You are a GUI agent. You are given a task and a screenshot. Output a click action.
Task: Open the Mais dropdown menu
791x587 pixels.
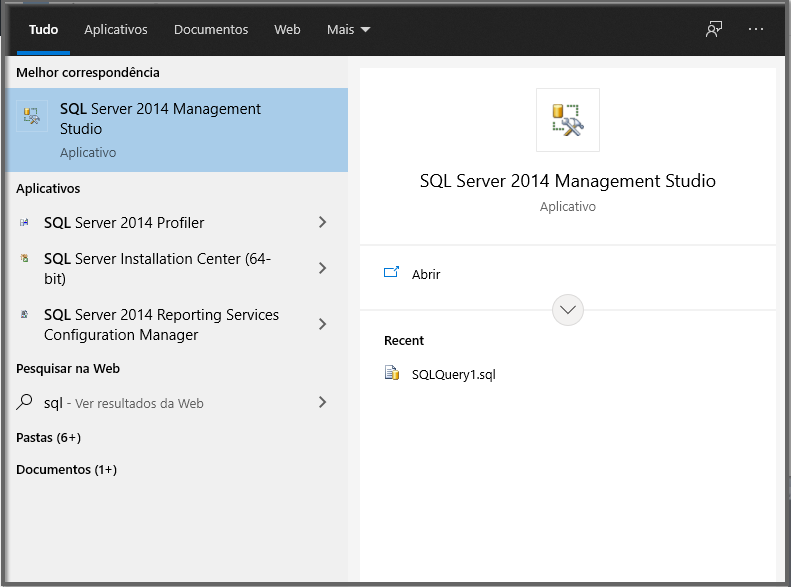tap(348, 30)
